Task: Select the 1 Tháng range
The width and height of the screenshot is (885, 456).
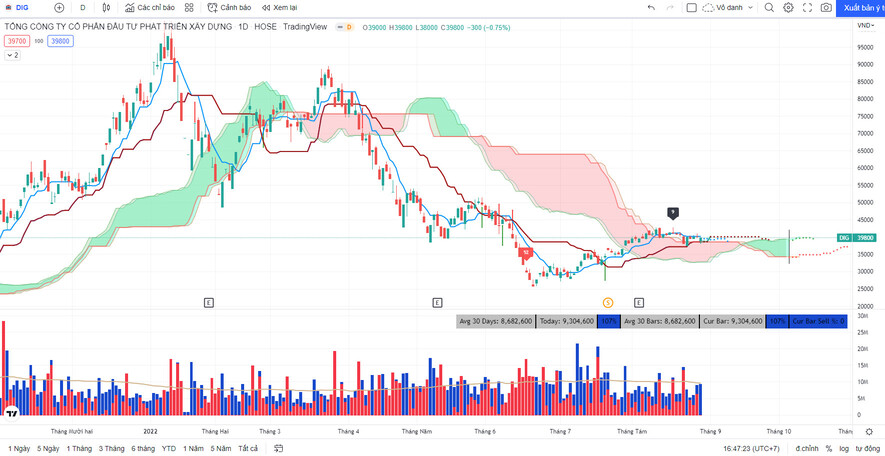Action: (x=79, y=449)
